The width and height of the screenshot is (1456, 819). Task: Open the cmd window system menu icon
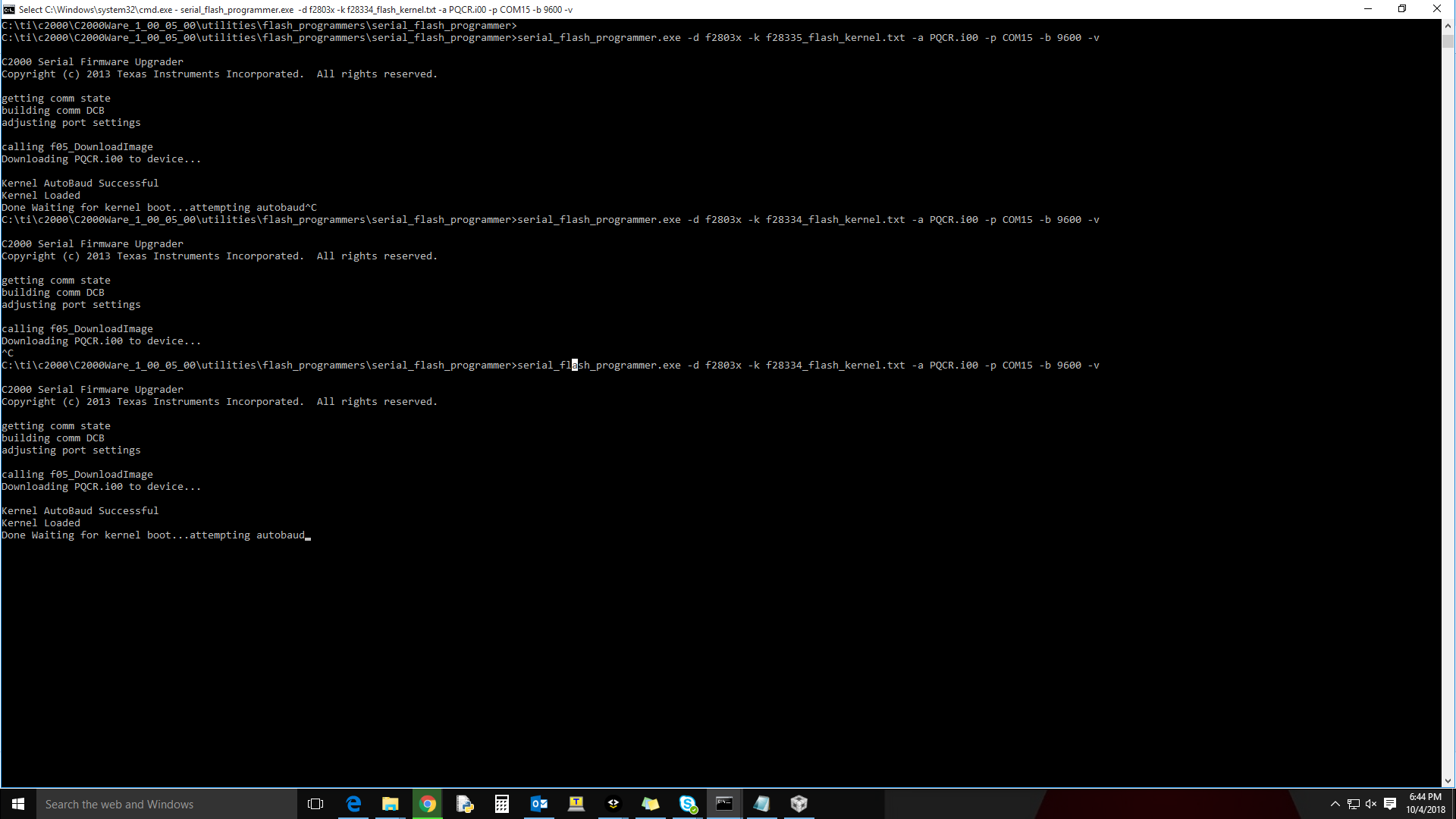(9, 9)
